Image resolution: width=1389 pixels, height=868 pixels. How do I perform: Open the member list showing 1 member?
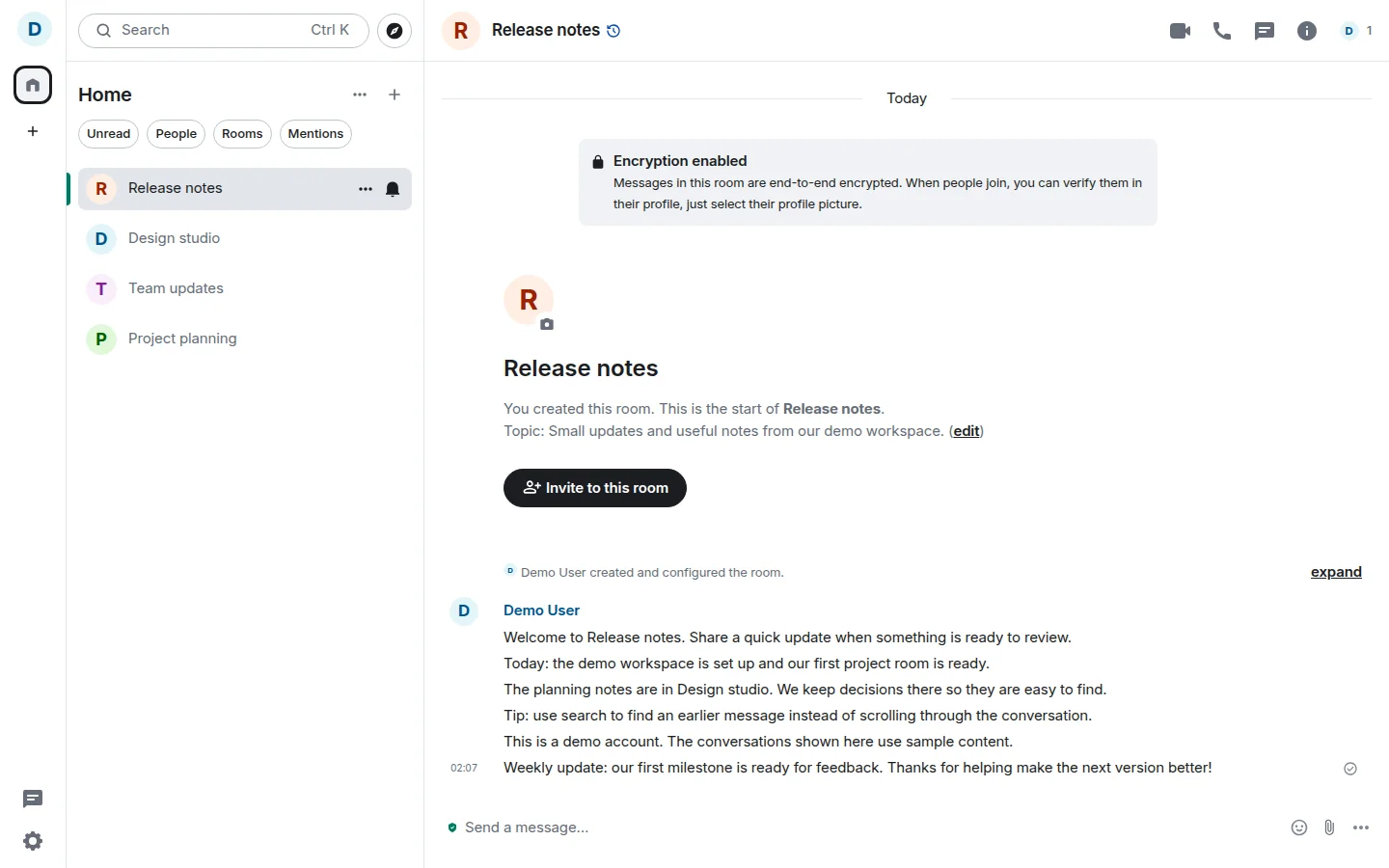[x=1357, y=31]
